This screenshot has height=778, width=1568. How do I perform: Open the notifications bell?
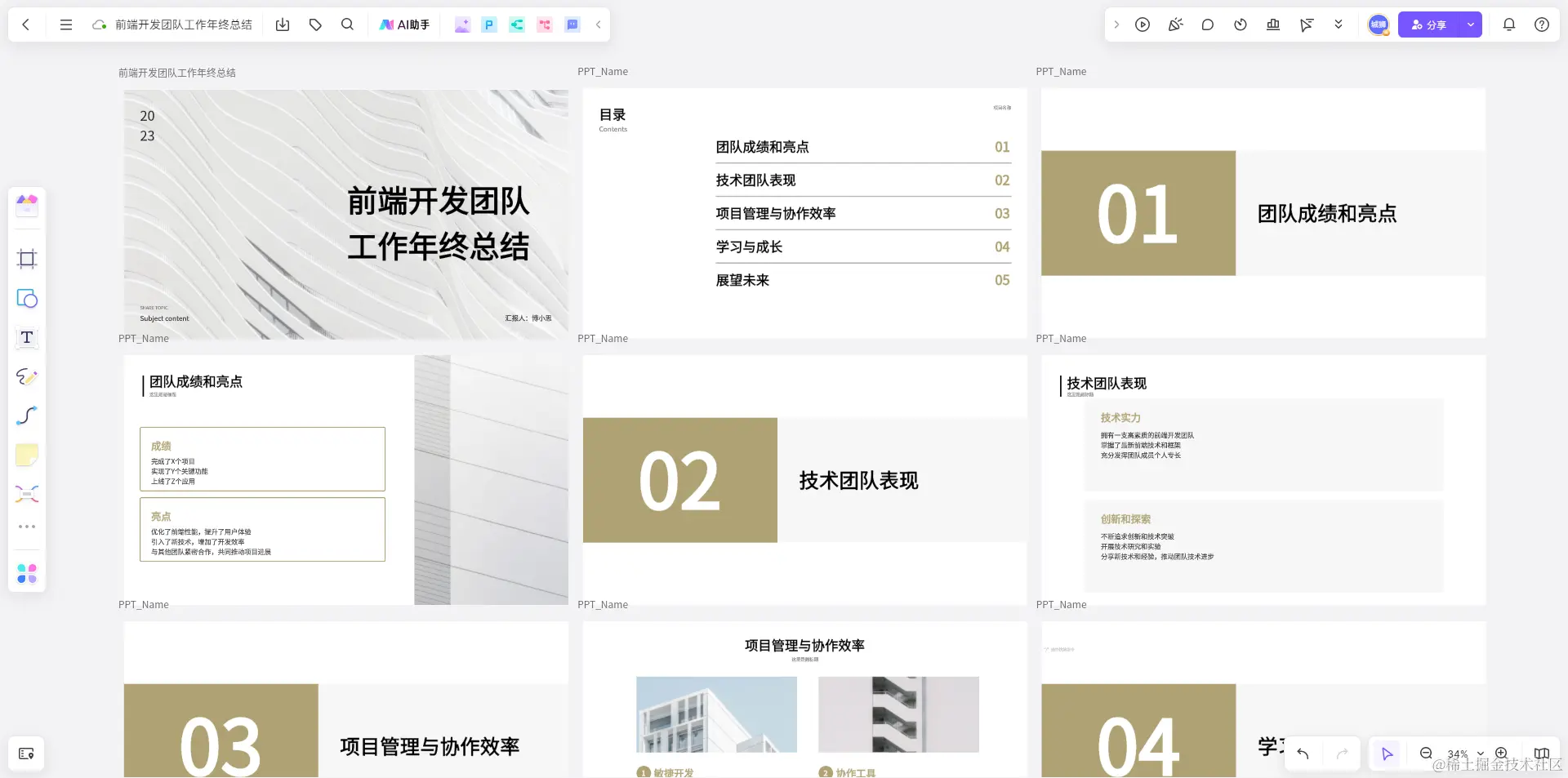1509,24
